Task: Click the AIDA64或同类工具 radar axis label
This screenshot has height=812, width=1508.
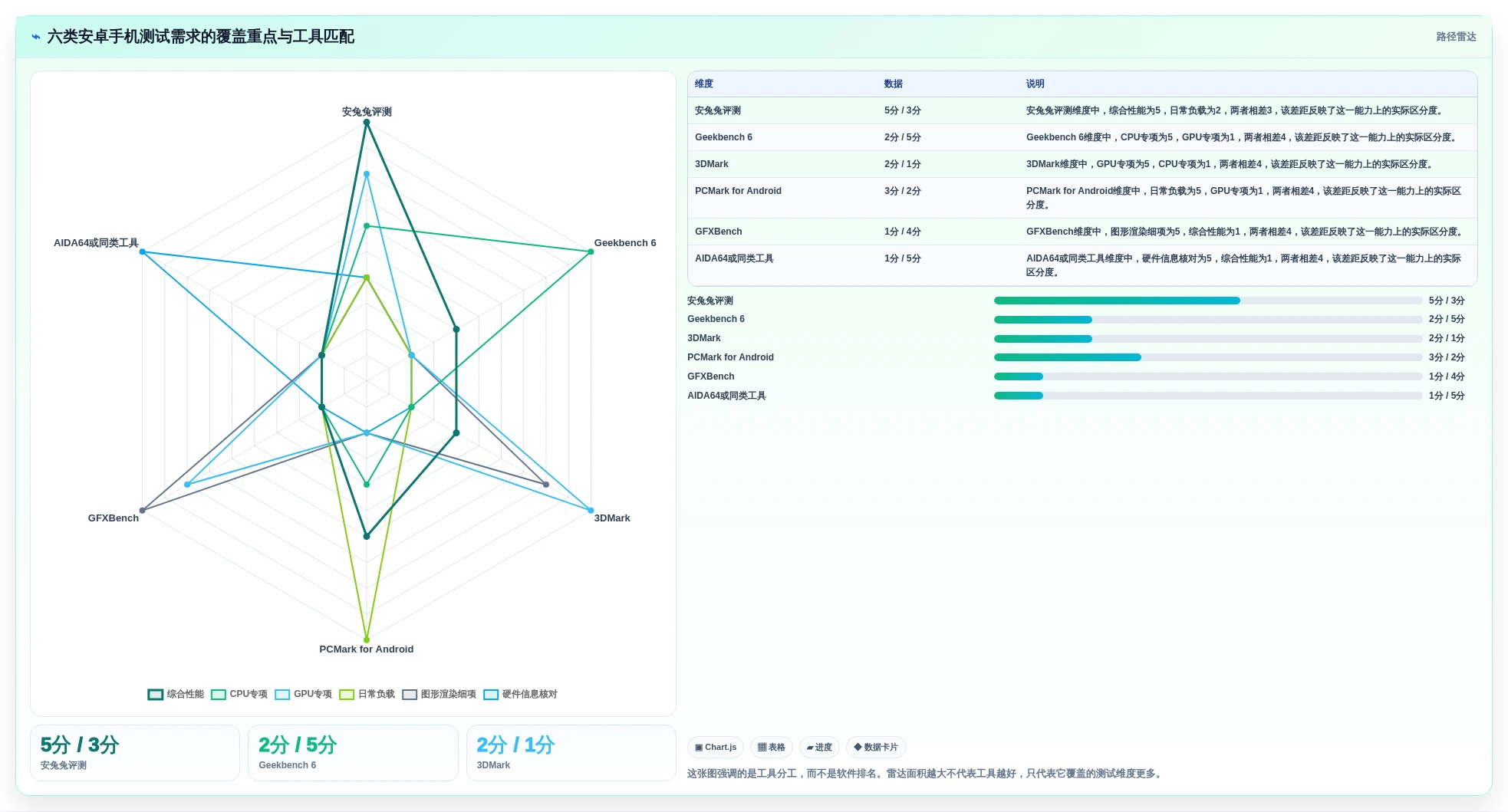Action: click(96, 243)
